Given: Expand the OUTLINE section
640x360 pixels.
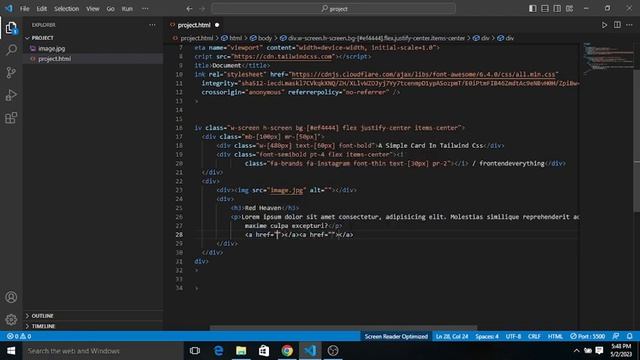Looking at the screenshot, I should pyautogui.click(x=93, y=316).
